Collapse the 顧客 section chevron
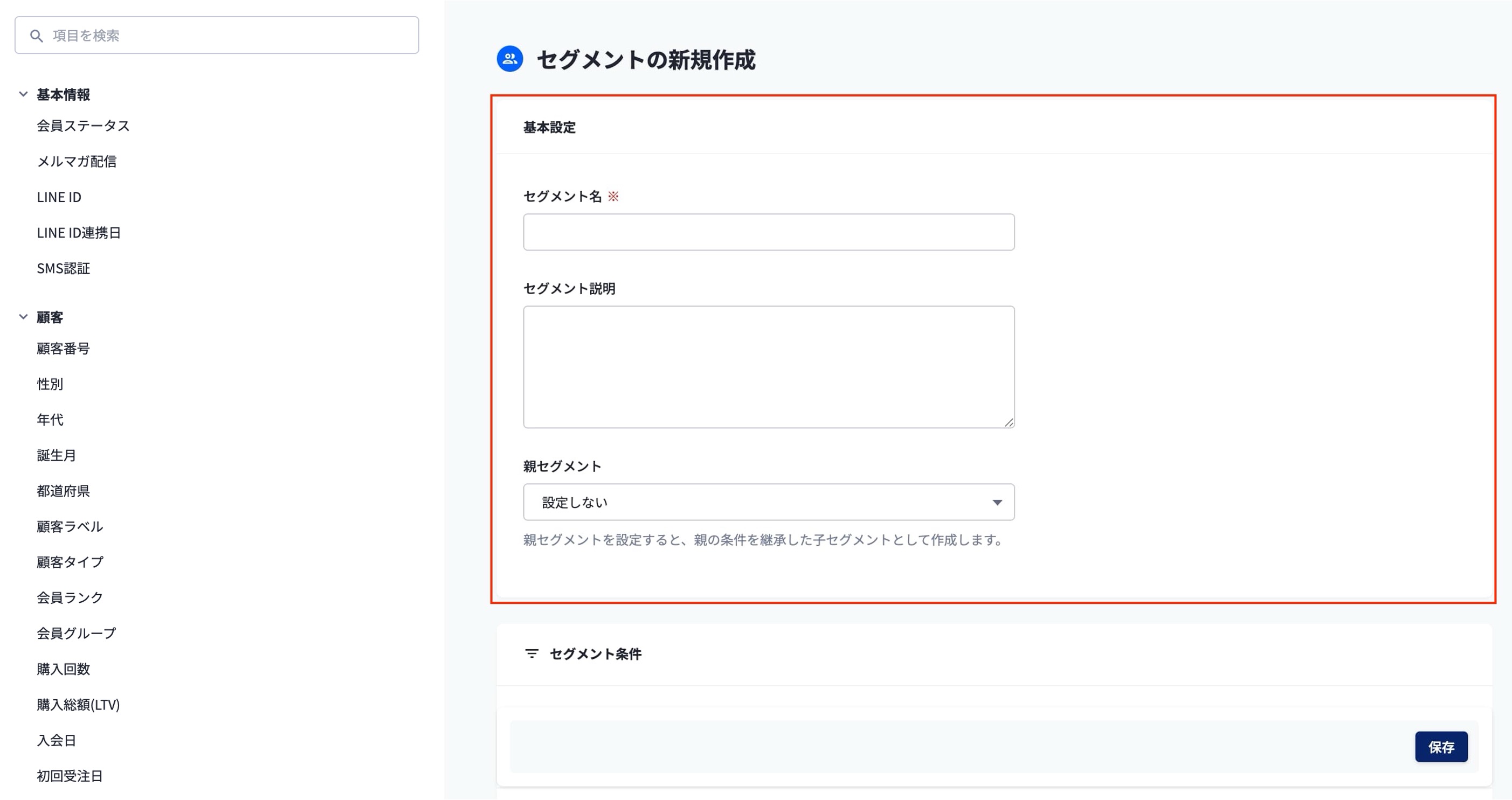This screenshot has width=1512, height=800. [x=24, y=317]
